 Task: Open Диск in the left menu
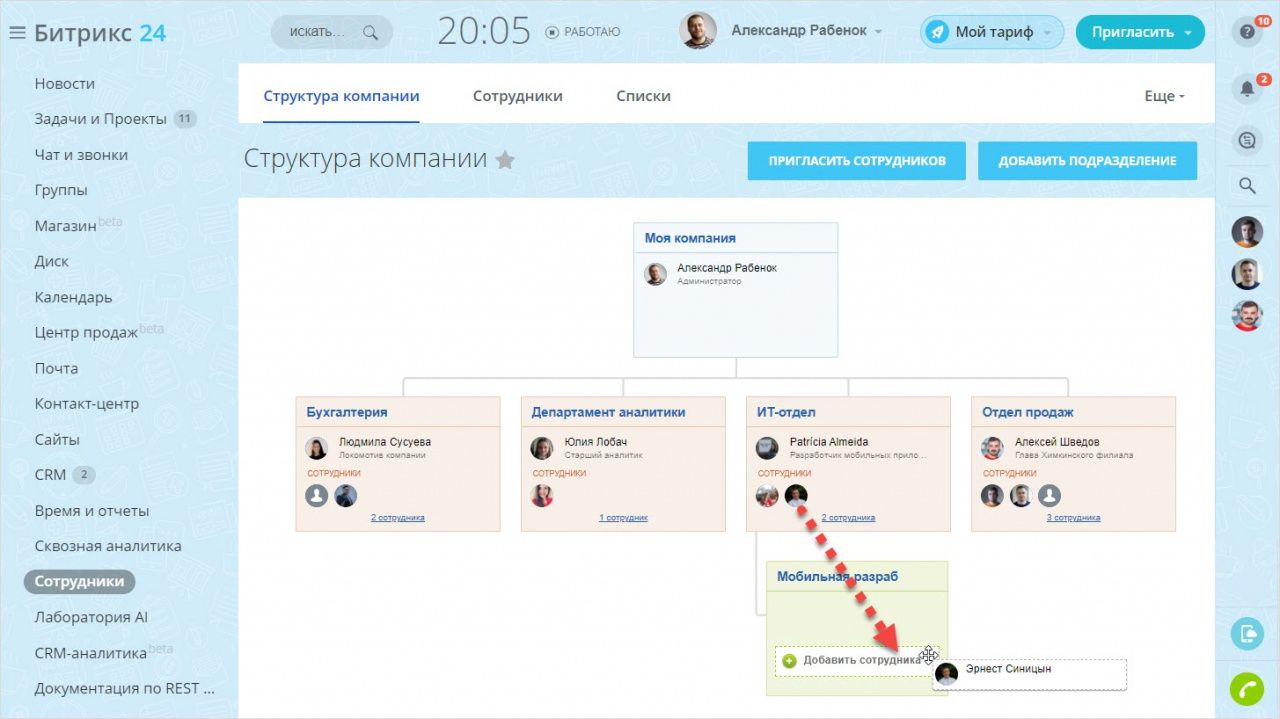[x=52, y=261]
